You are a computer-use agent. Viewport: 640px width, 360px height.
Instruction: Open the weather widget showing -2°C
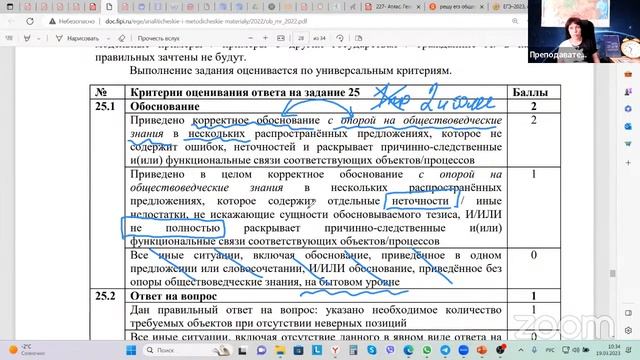click(x=27, y=350)
